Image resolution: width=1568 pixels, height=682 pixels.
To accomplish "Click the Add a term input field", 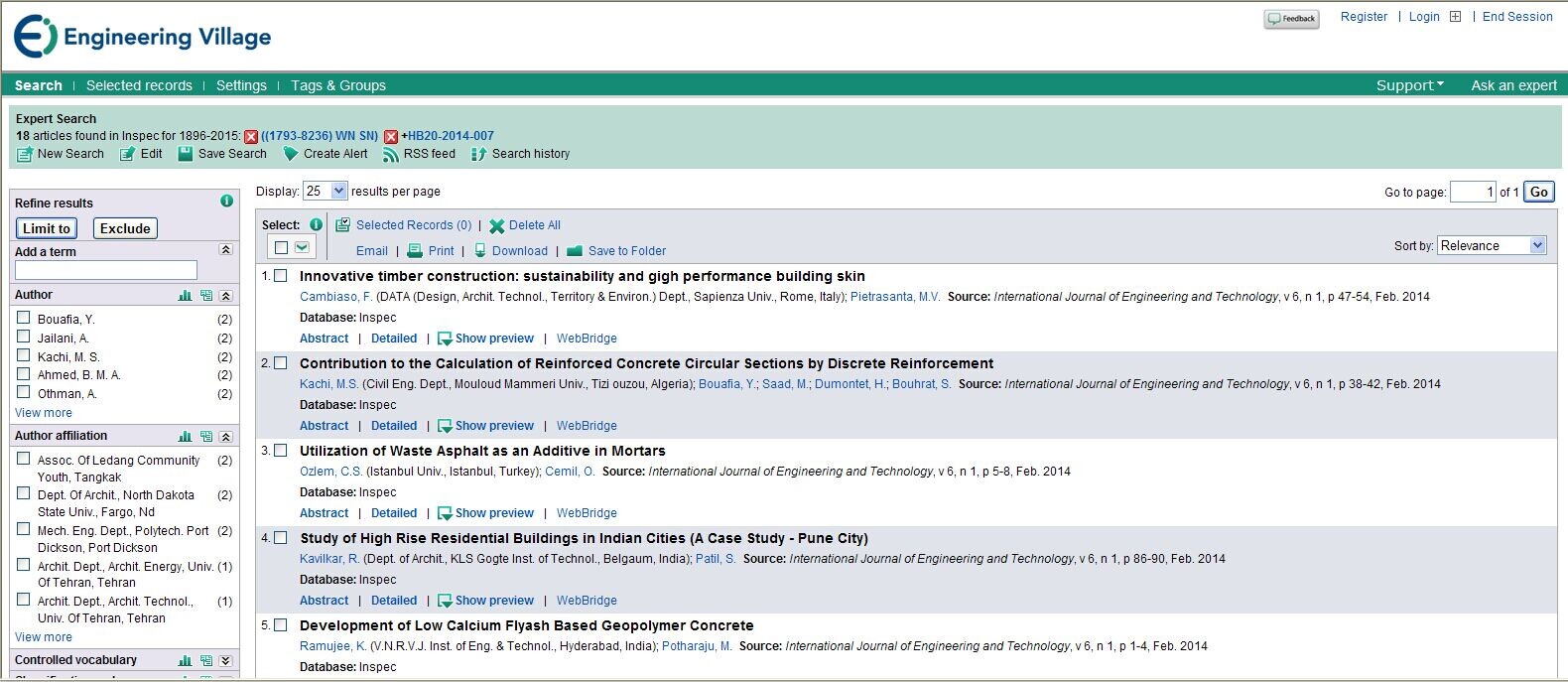I will tap(106, 270).
